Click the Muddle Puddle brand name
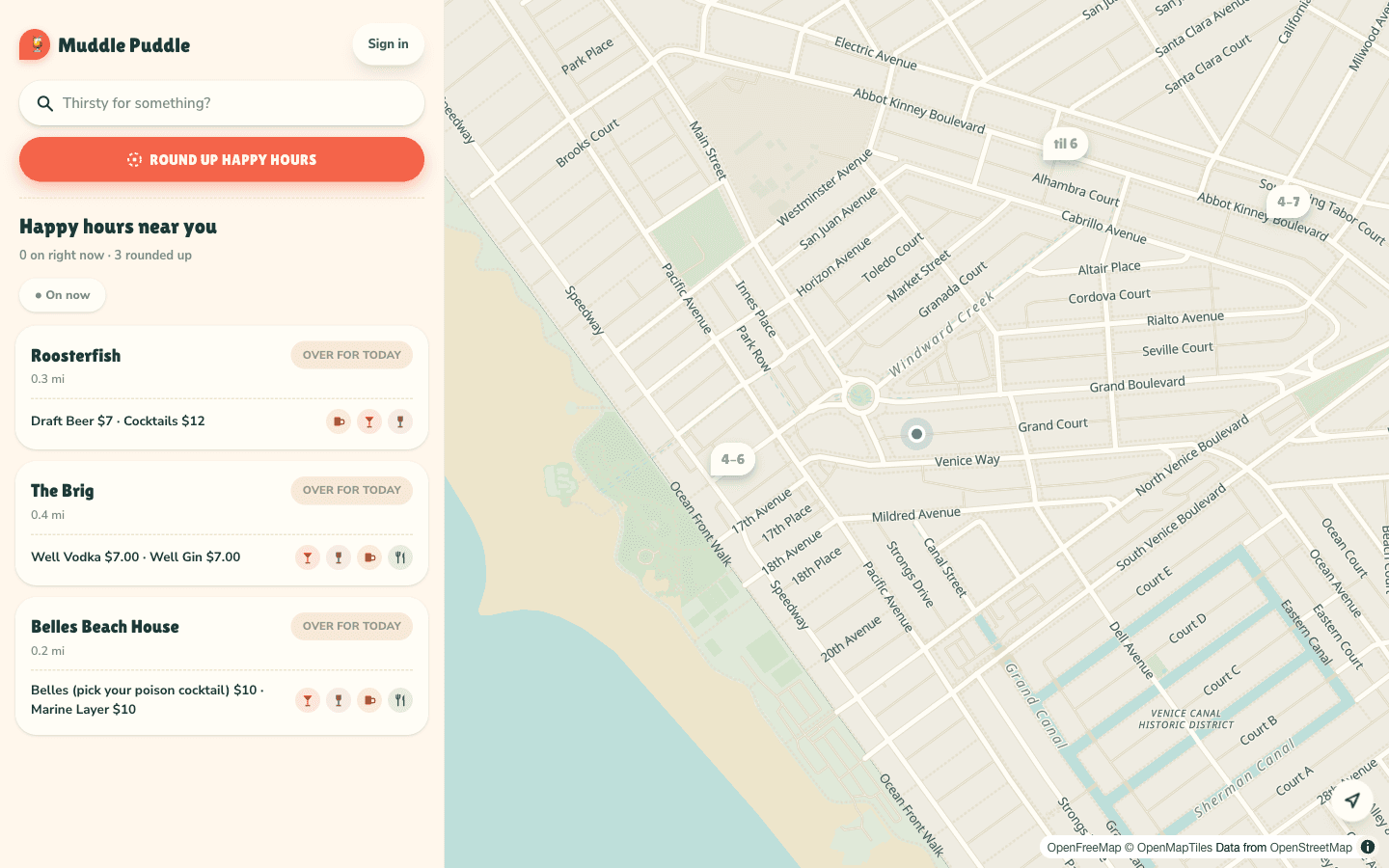 pyautogui.click(x=123, y=45)
